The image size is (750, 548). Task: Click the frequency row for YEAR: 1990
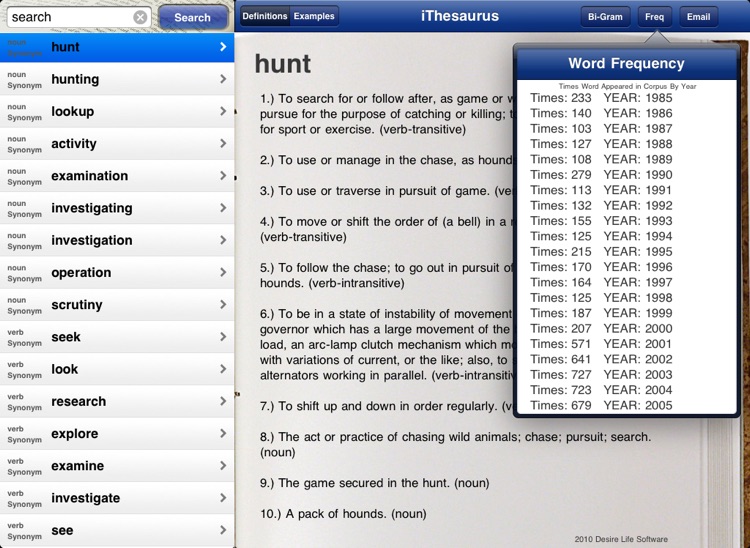pyautogui.click(x=601, y=175)
